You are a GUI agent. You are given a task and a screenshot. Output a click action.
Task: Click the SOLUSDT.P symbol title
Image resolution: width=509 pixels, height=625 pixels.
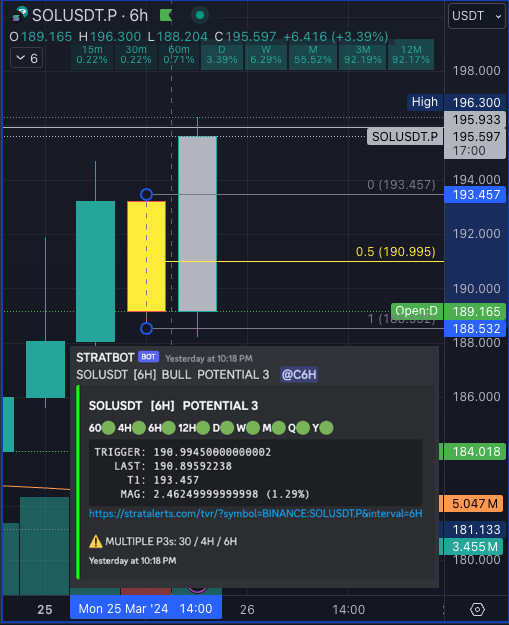click(75, 16)
